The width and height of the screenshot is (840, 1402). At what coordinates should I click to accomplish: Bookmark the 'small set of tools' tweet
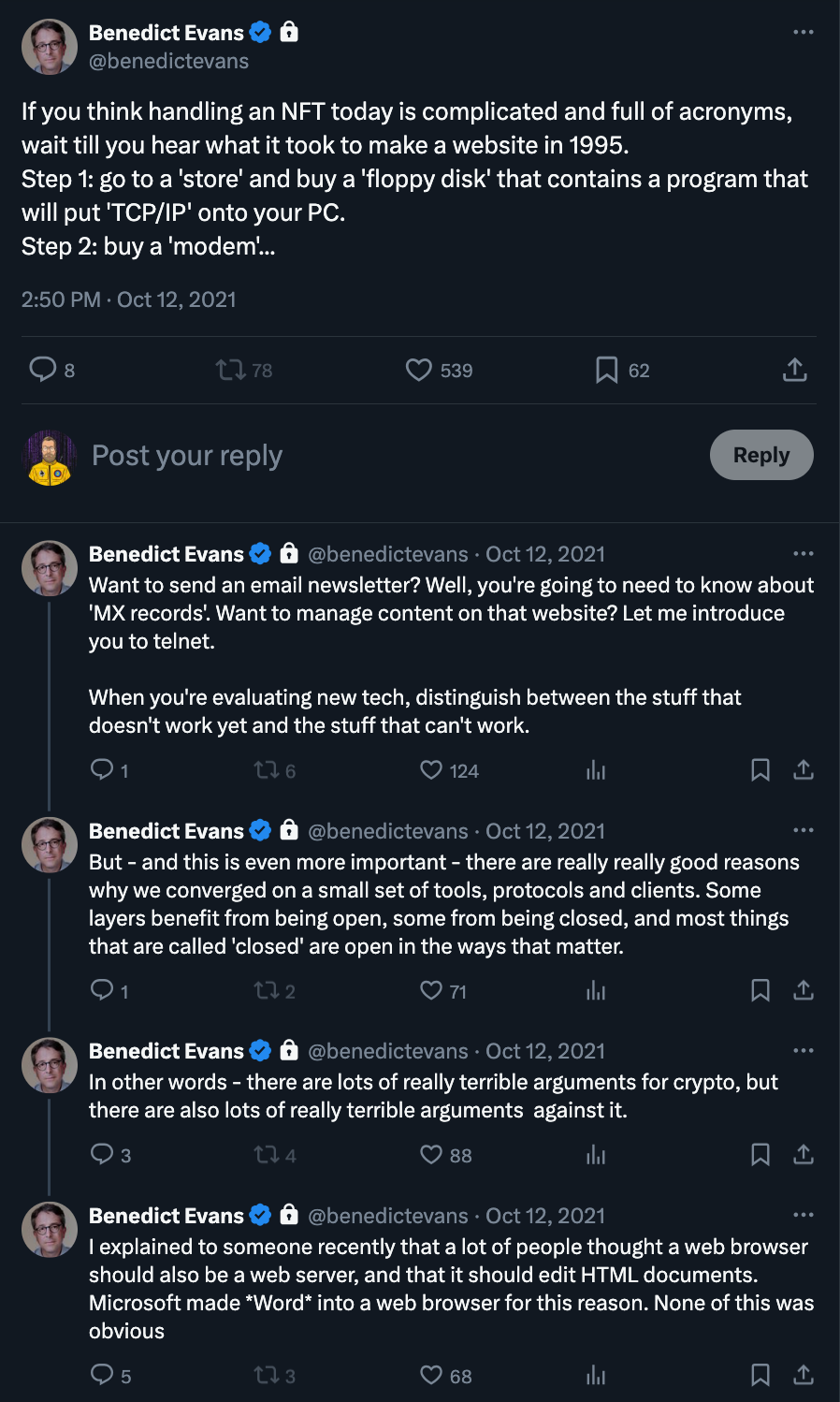[760, 990]
